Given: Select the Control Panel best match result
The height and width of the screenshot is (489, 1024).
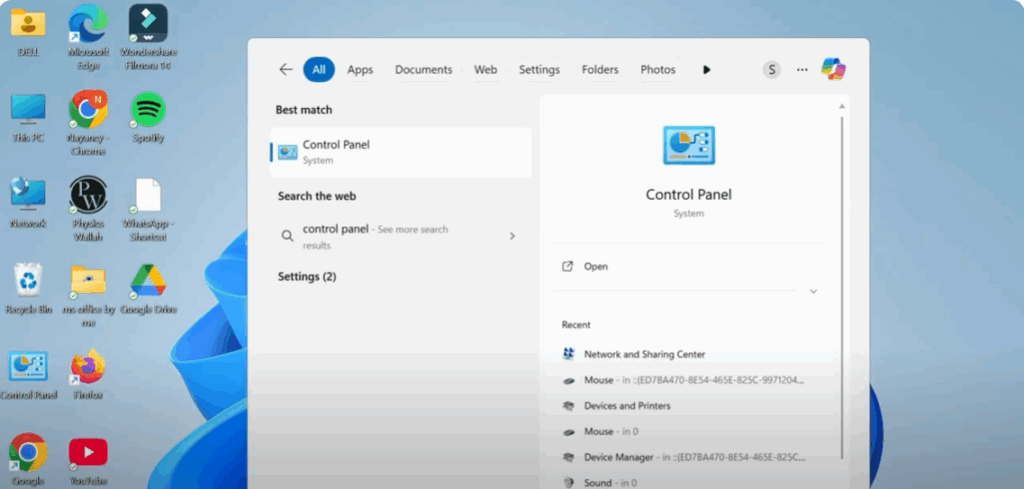Looking at the screenshot, I should pos(400,152).
